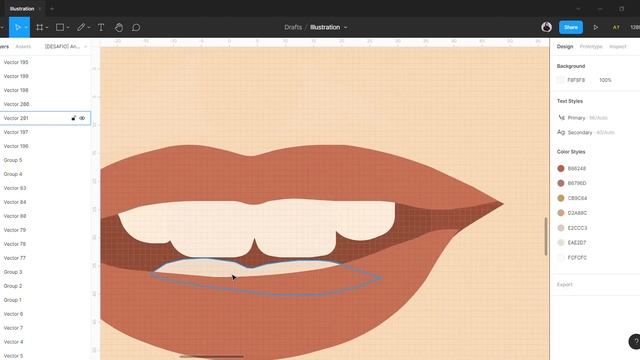Open the Drafts breadcrumb link

293,27
